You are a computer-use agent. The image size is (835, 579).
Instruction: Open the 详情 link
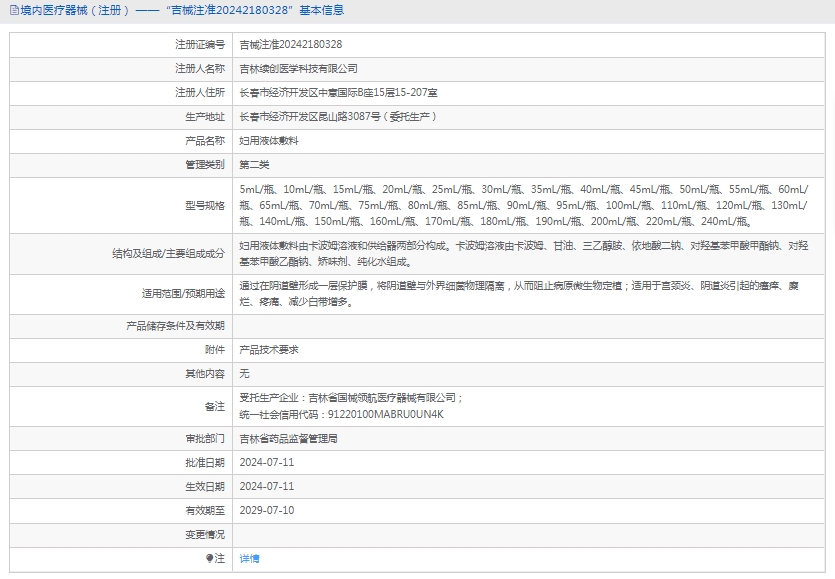(x=249, y=558)
